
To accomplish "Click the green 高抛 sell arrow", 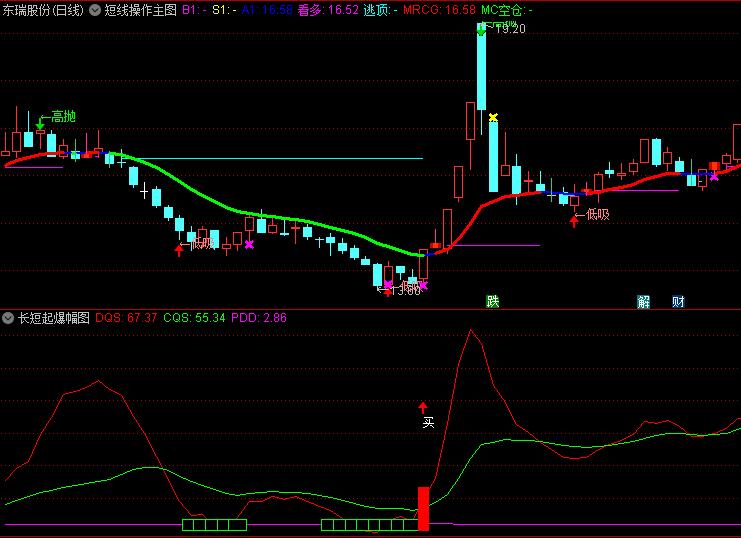I will coord(40,124).
